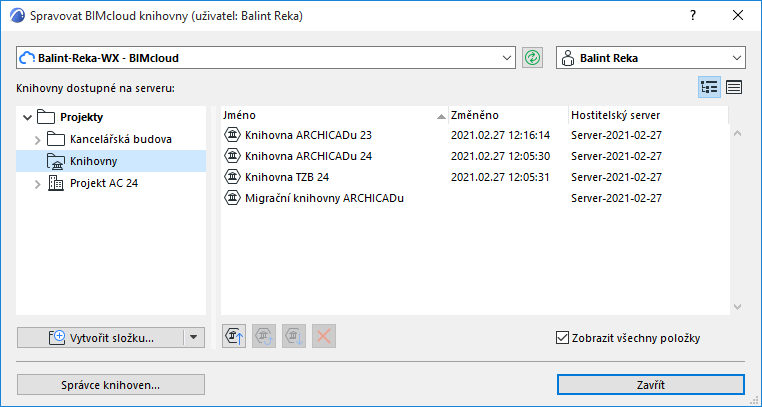The image size is (762, 407).
Task: Open the BIMcloud server dropdown
Action: pyautogui.click(x=507, y=58)
